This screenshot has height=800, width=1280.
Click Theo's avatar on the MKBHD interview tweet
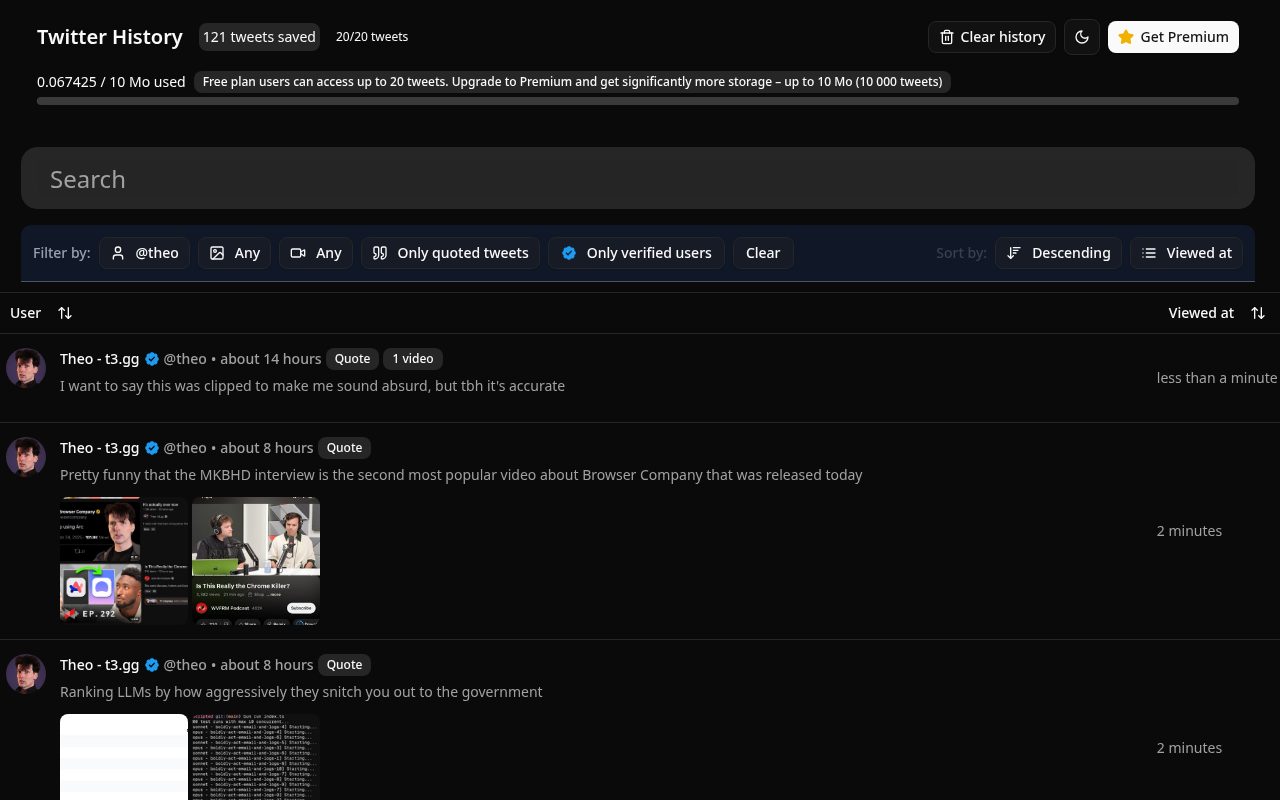(26, 457)
